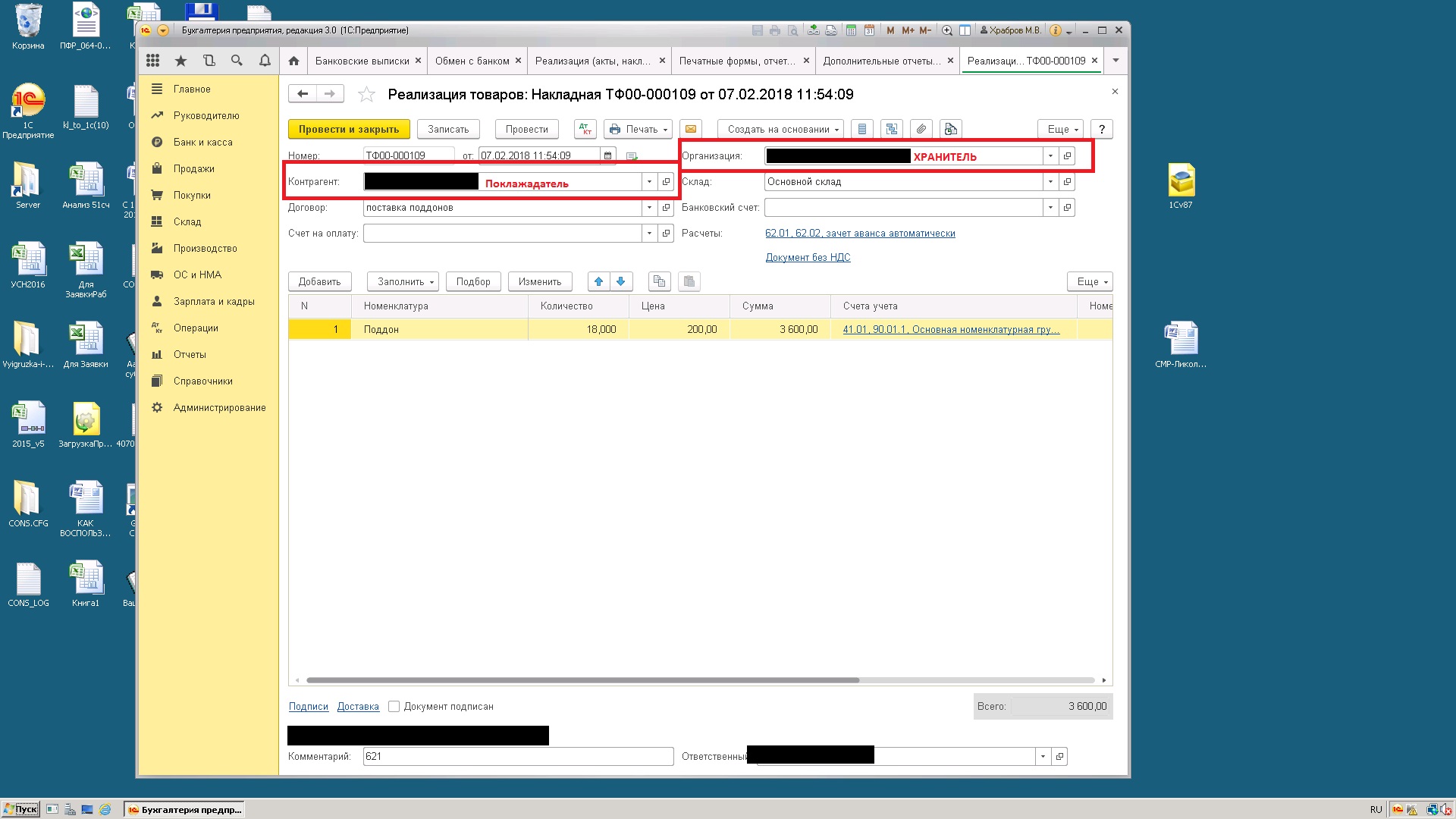Open the notifications bell icon
Viewport: 1456px width, 819px height.
[x=265, y=61]
